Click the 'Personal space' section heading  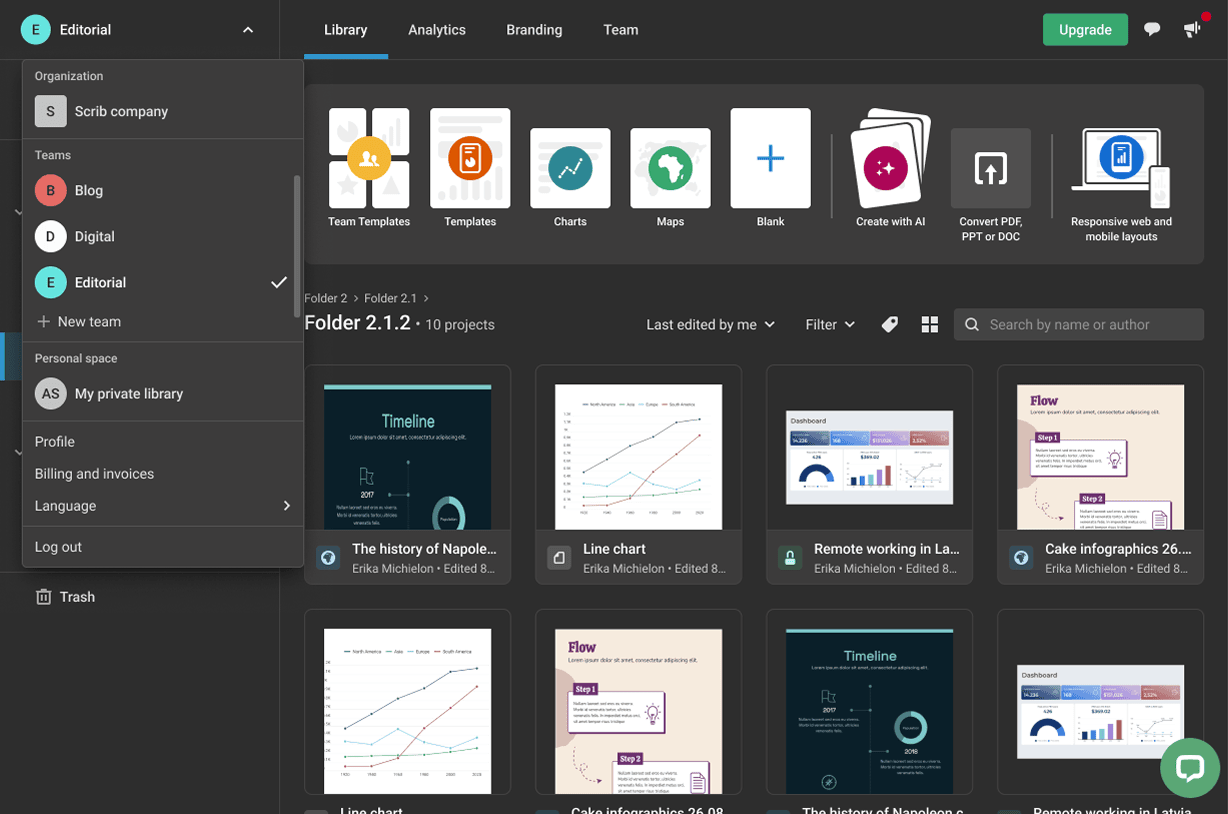(x=76, y=358)
